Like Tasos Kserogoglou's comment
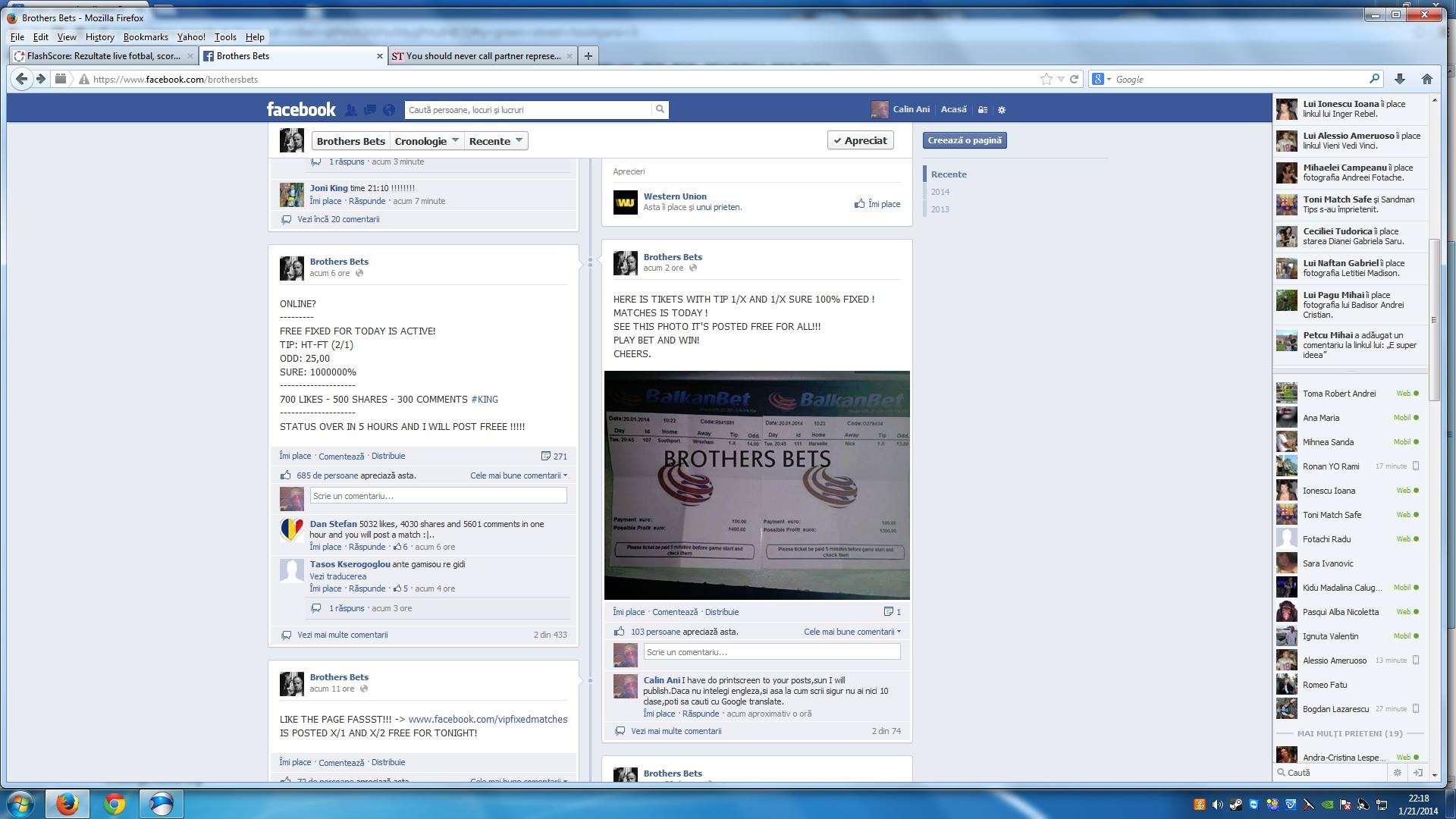 325,588
